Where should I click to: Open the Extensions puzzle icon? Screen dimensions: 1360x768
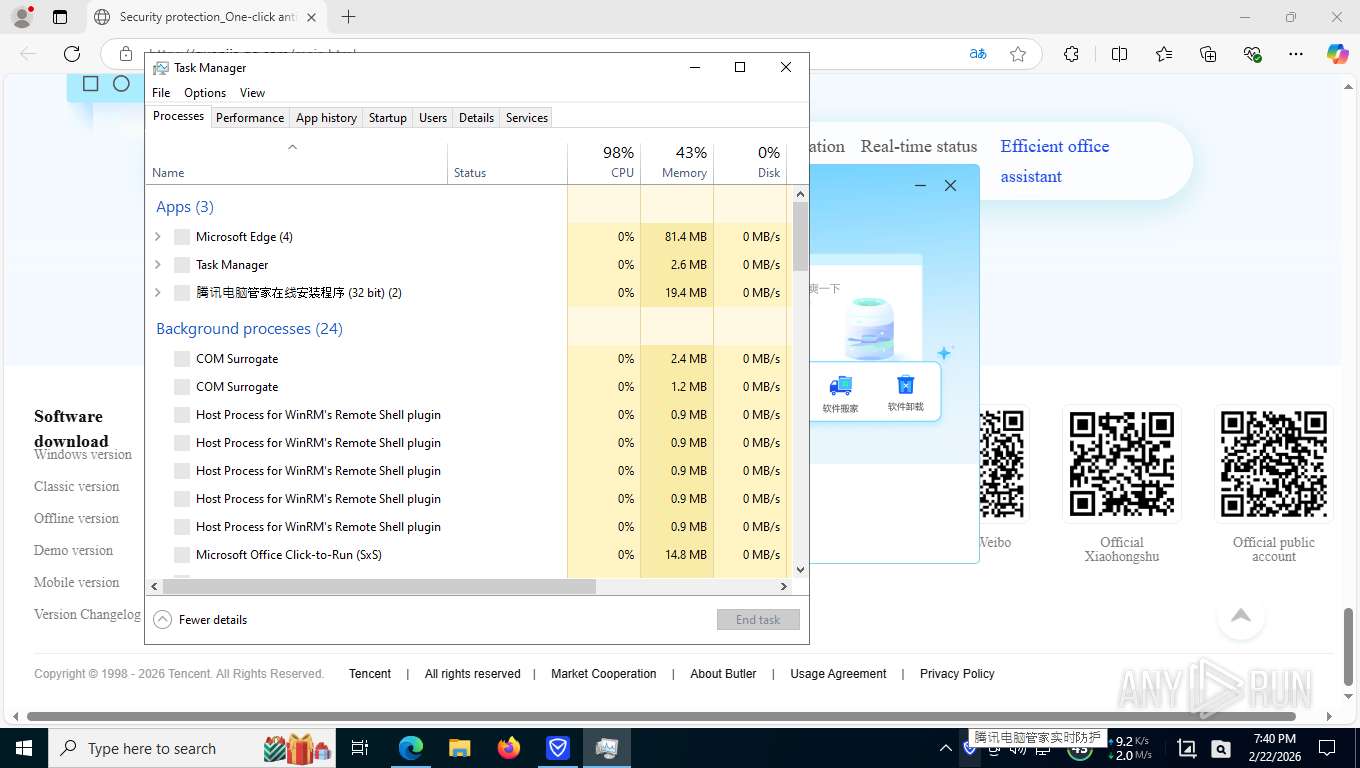pos(1071,54)
